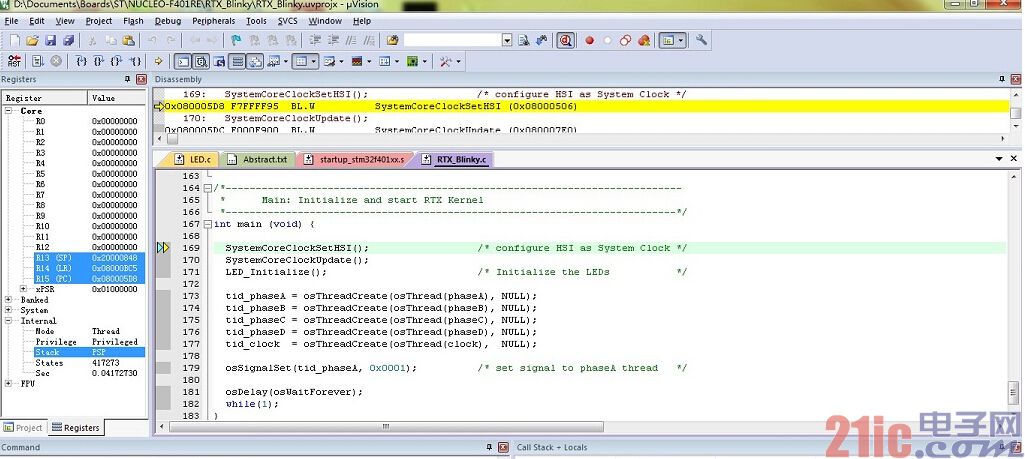The image size is (1025, 459).
Task: Show next statement with yellow arrow icon
Action: click(158, 61)
